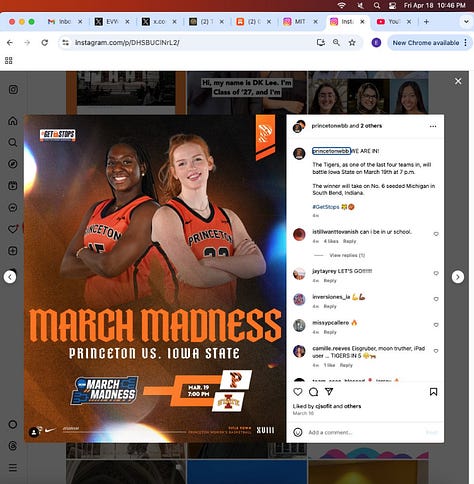Expand the tab search dropdown arrow
This screenshot has height=484, width=474.
466,22
